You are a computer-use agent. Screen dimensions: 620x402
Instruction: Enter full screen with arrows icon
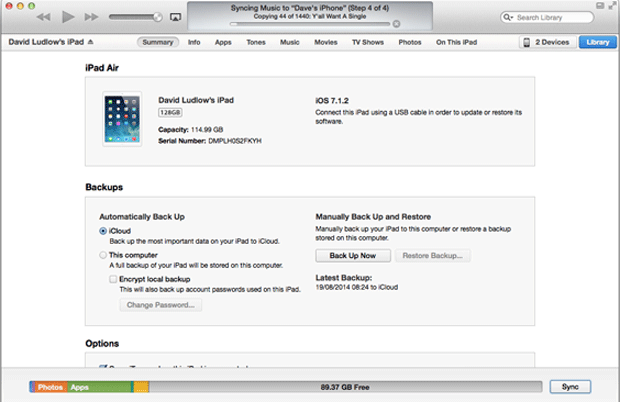(x=612, y=6)
